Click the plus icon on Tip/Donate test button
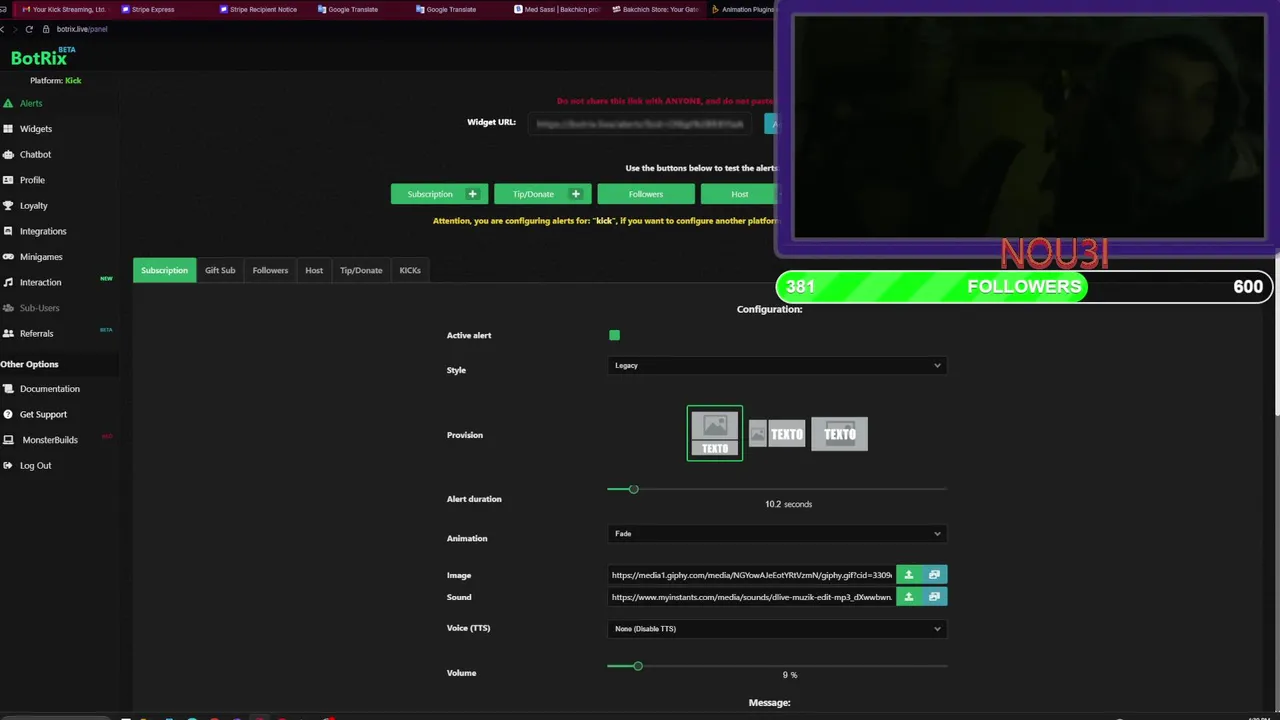 click(576, 194)
